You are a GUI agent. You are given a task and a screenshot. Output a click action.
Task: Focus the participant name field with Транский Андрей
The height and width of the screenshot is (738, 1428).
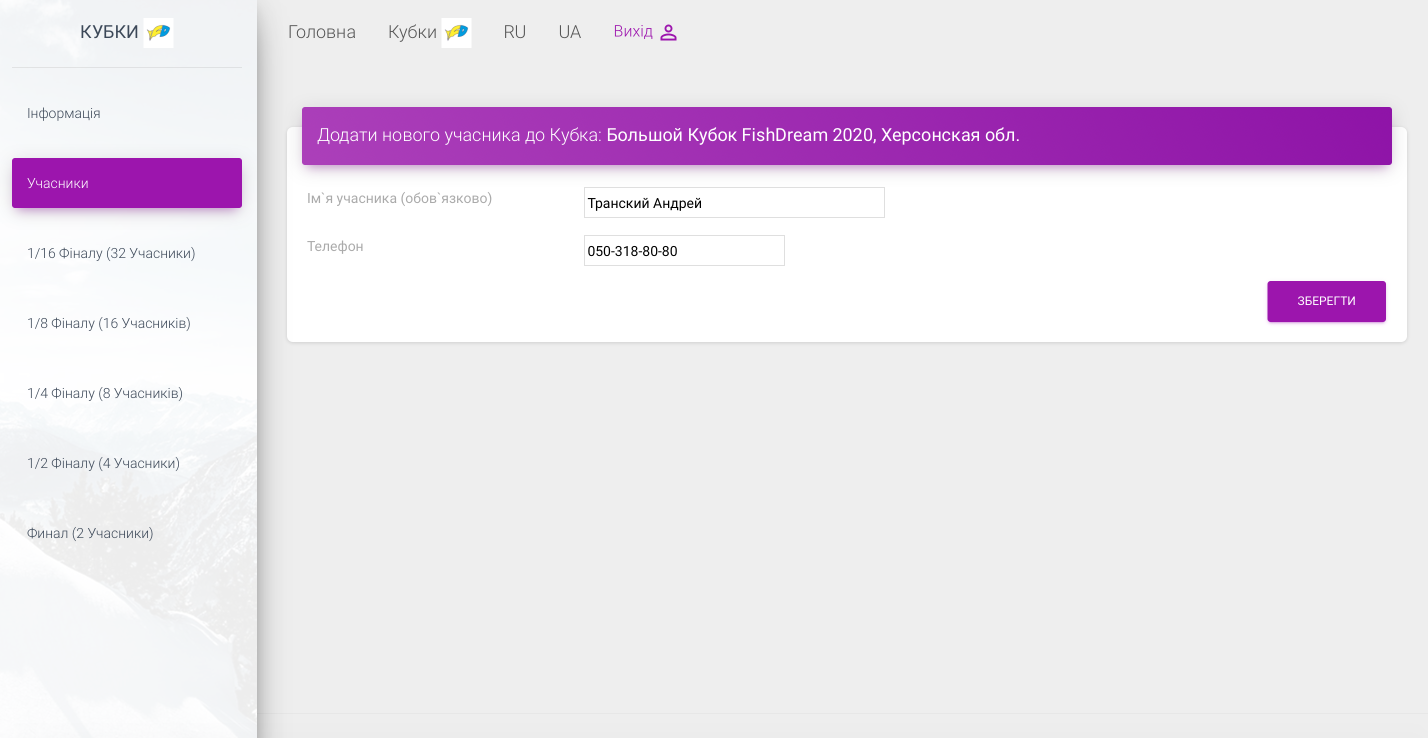[734, 203]
